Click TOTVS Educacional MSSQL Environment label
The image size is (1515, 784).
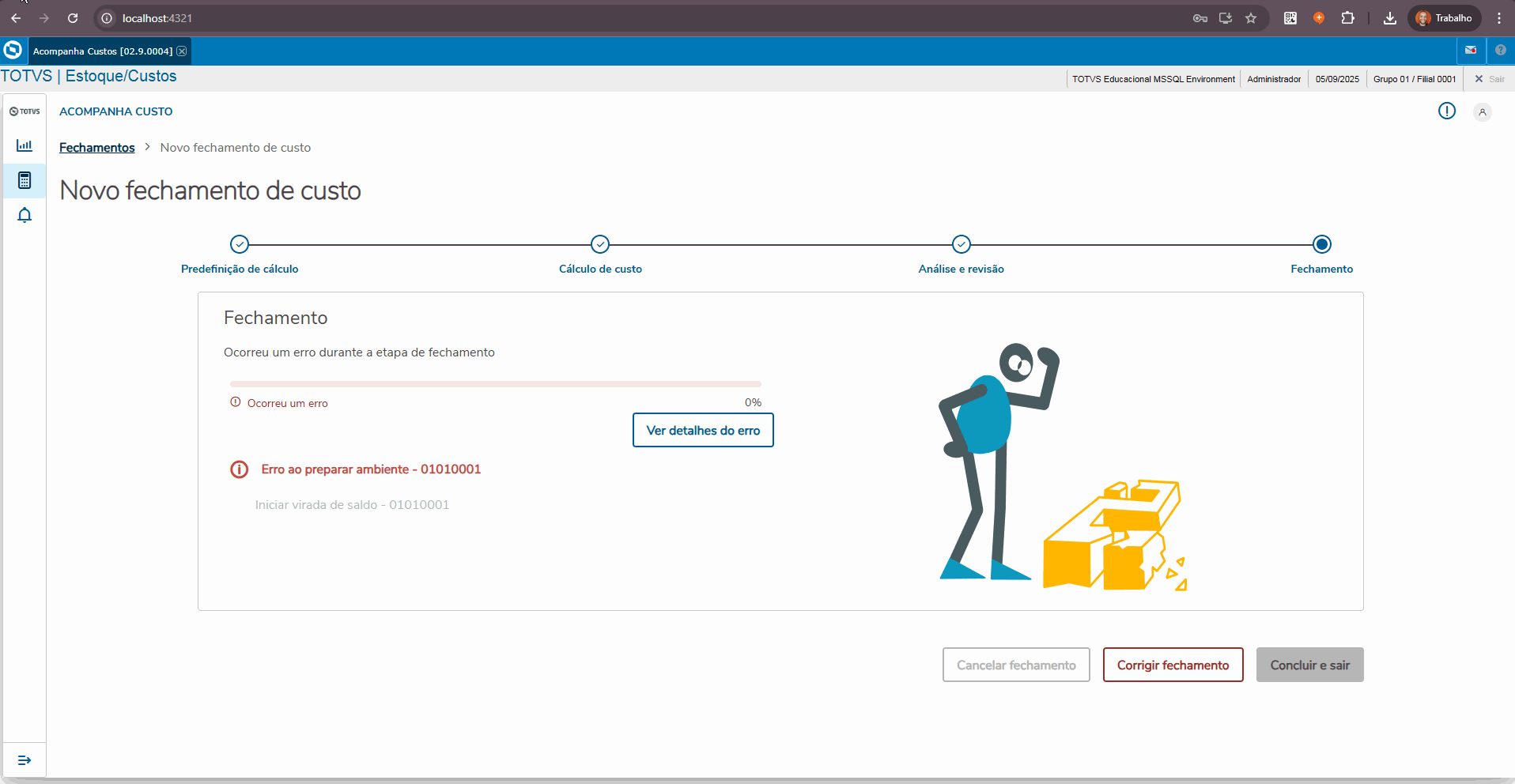[x=1154, y=79]
